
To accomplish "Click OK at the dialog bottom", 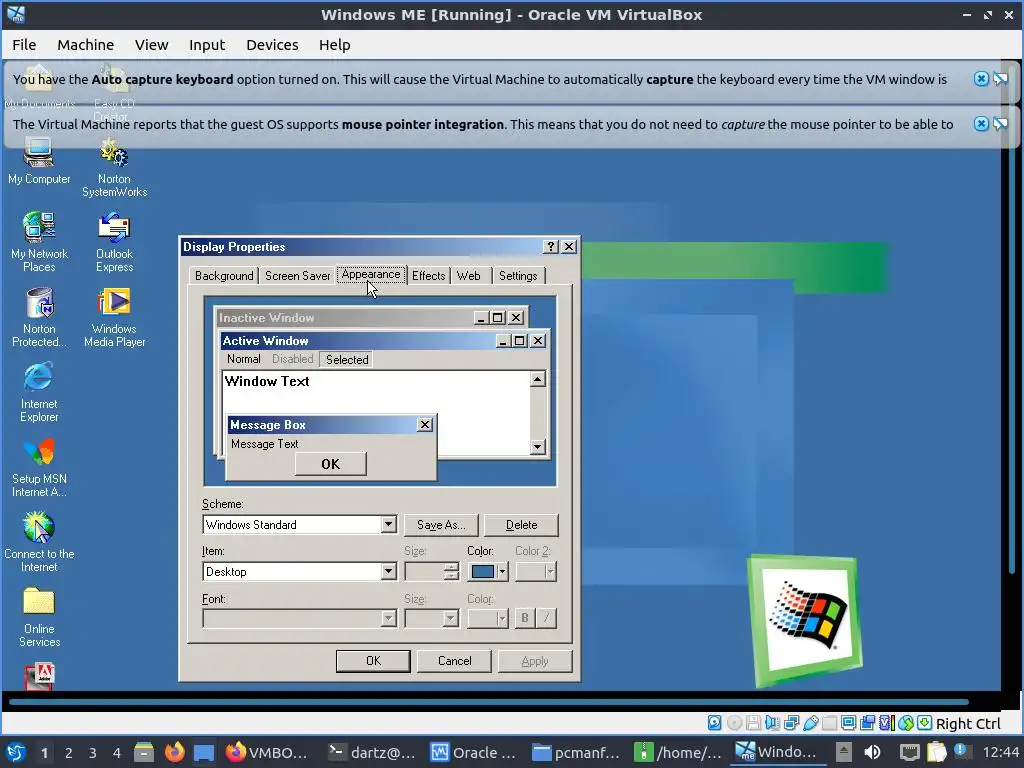I will pos(373,661).
